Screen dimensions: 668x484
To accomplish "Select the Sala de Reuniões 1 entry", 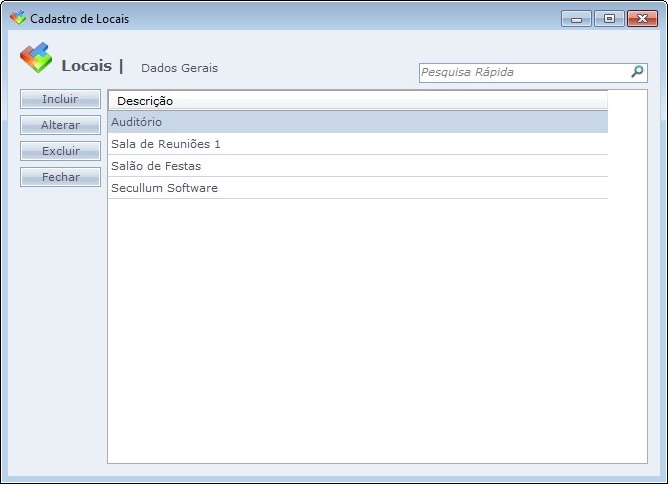I will click(x=357, y=144).
